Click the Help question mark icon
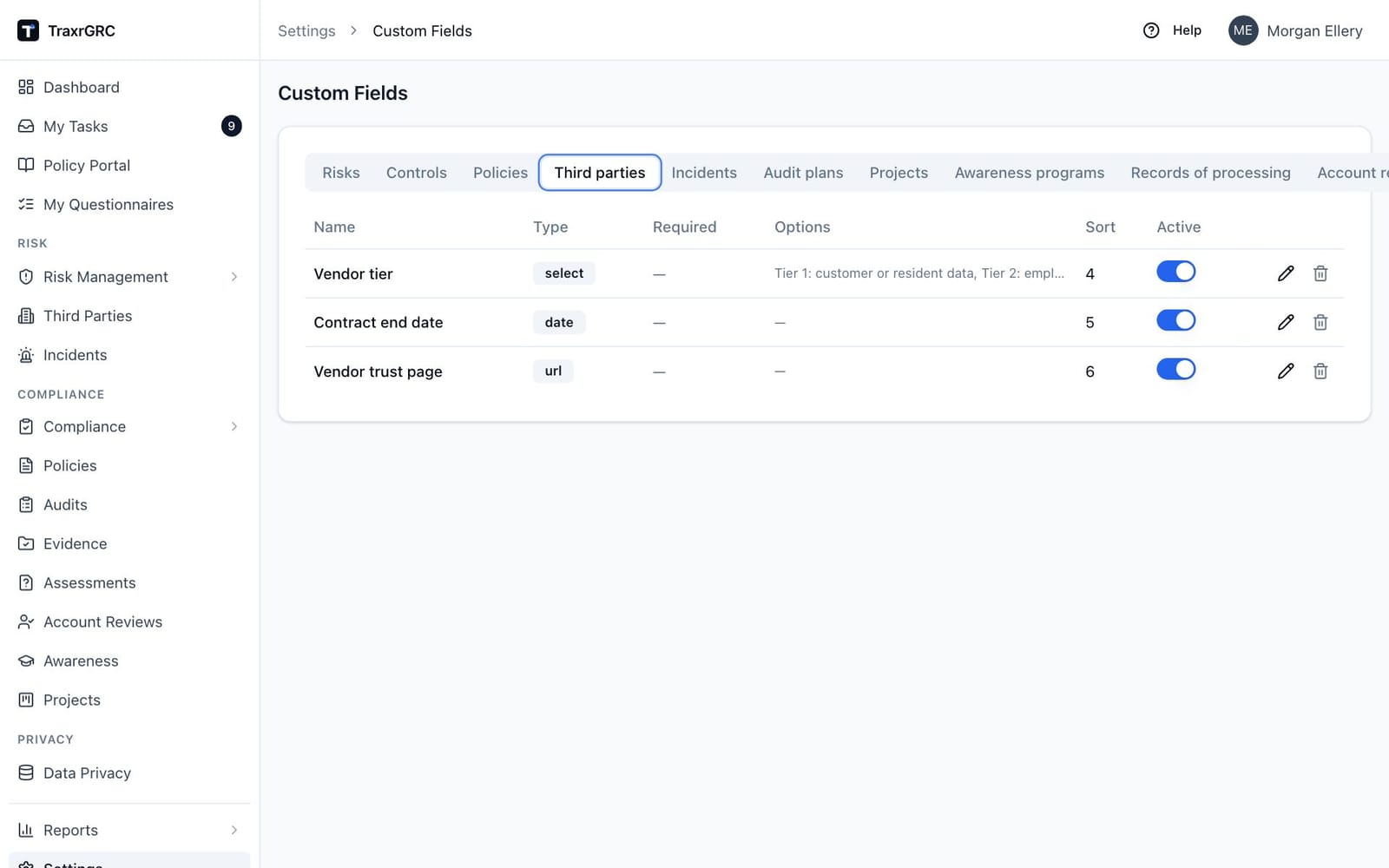This screenshot has height=868, width=1389. click(x=1151, y=30)
